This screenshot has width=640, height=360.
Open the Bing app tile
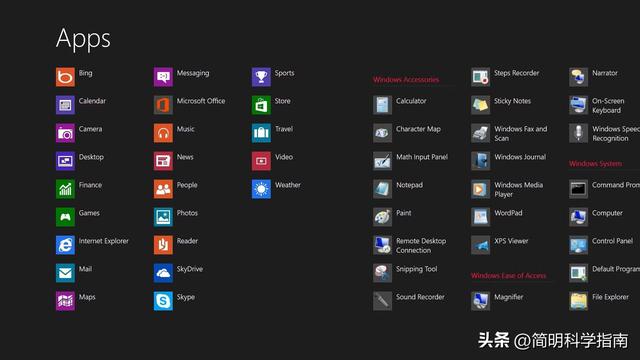tap(65, 77)
